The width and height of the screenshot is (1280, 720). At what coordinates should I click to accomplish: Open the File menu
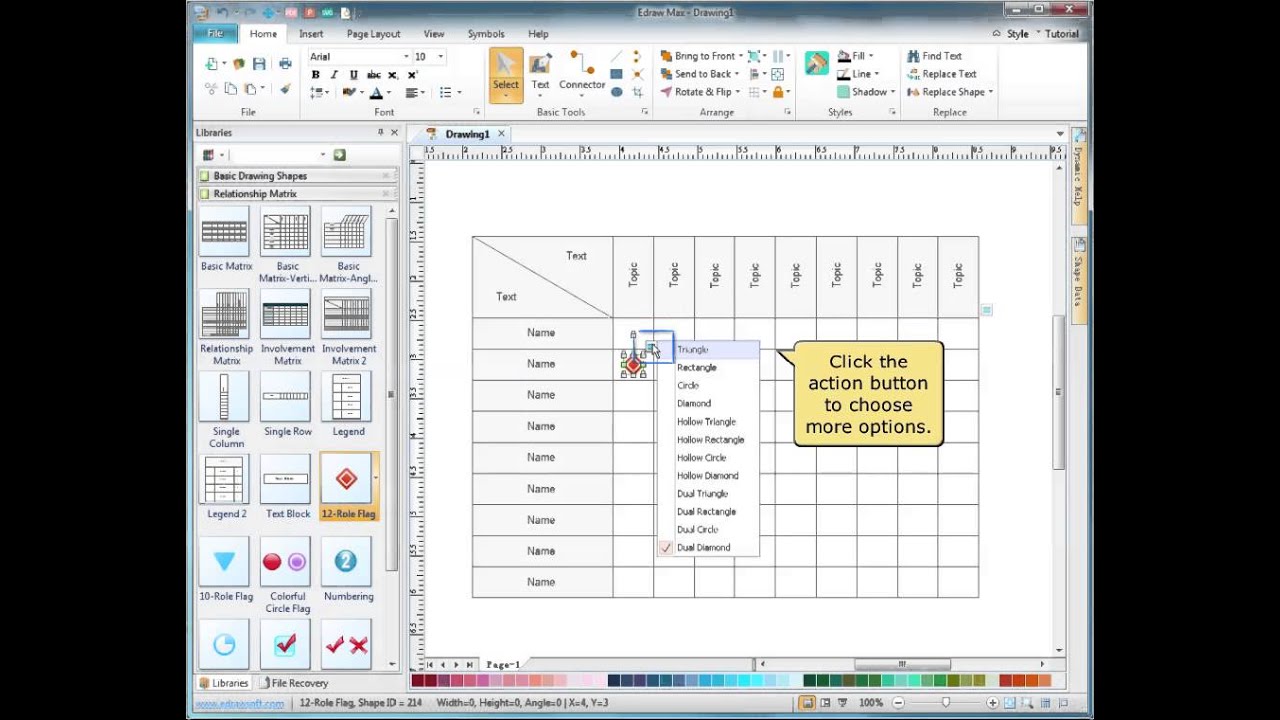click(215, 33)
